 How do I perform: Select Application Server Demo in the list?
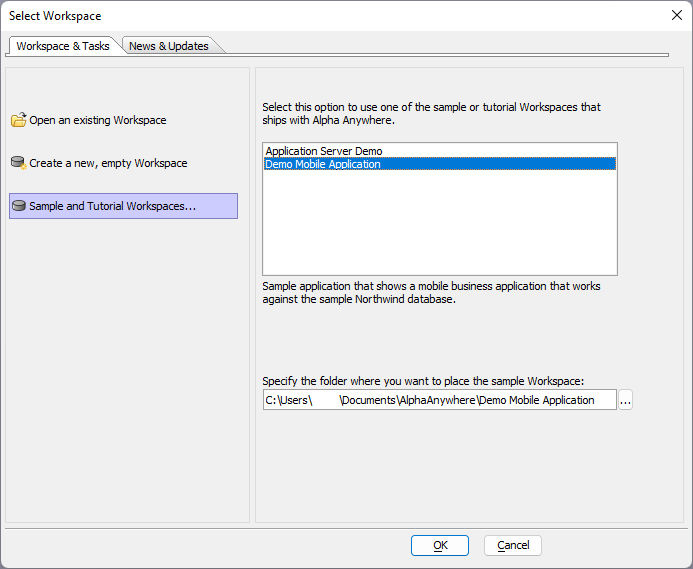point(440,151)
